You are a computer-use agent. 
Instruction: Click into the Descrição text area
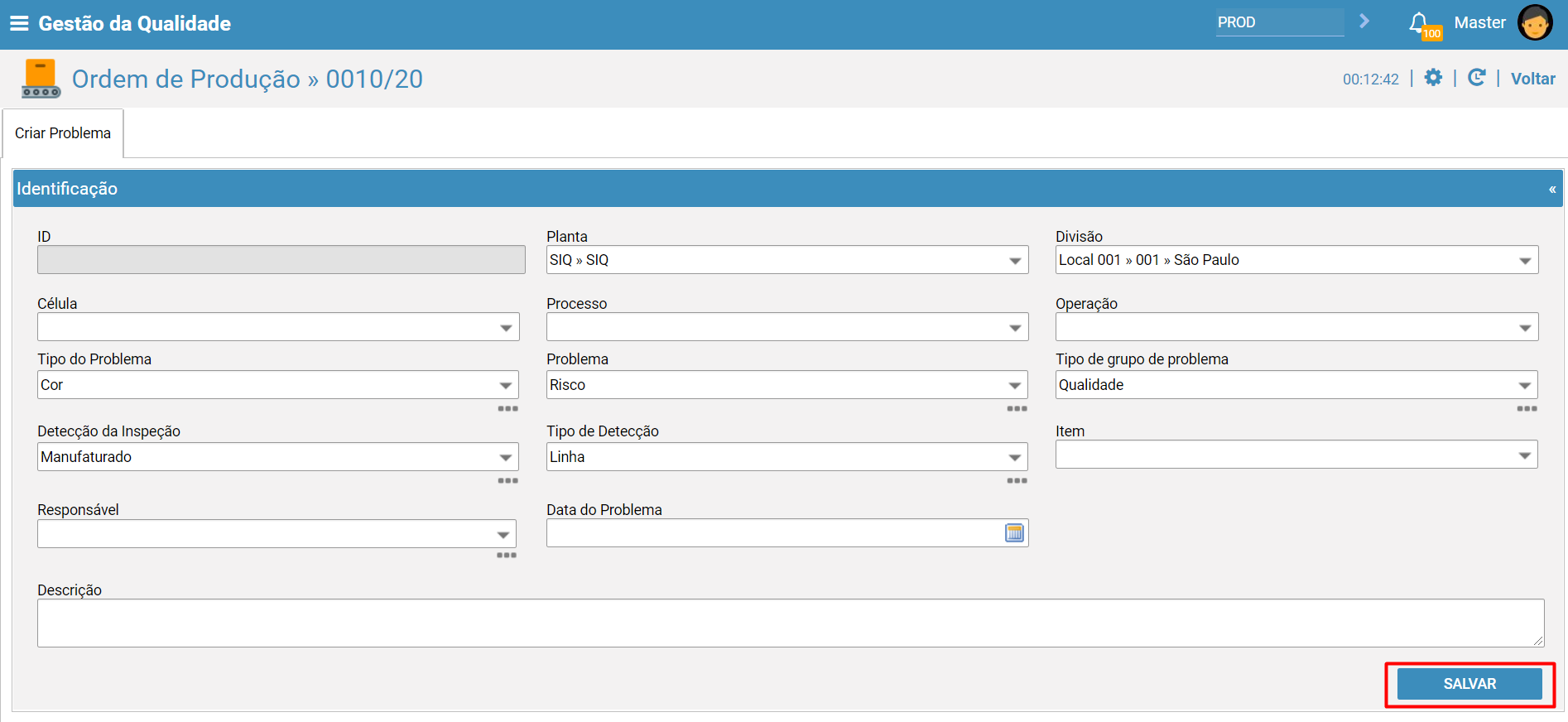pos(791,623)
